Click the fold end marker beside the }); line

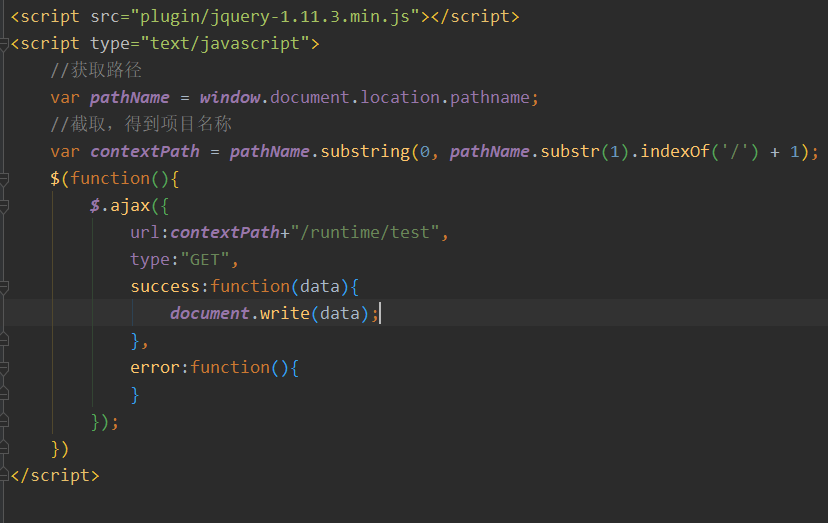4,422
